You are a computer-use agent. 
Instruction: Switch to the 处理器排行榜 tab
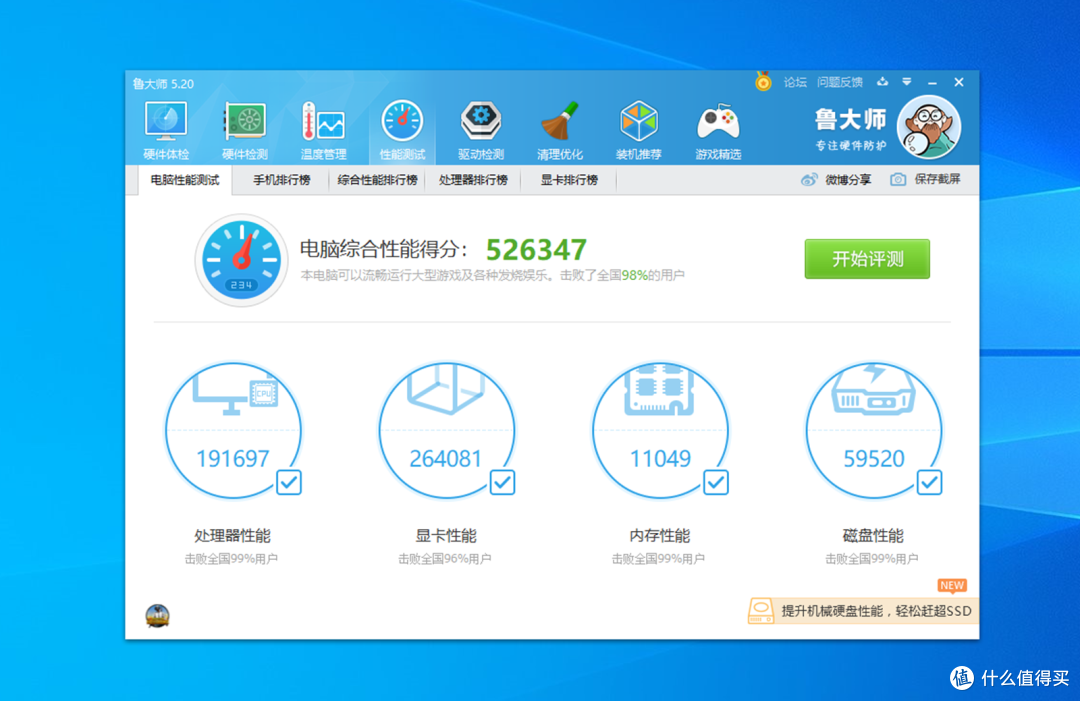473,180
